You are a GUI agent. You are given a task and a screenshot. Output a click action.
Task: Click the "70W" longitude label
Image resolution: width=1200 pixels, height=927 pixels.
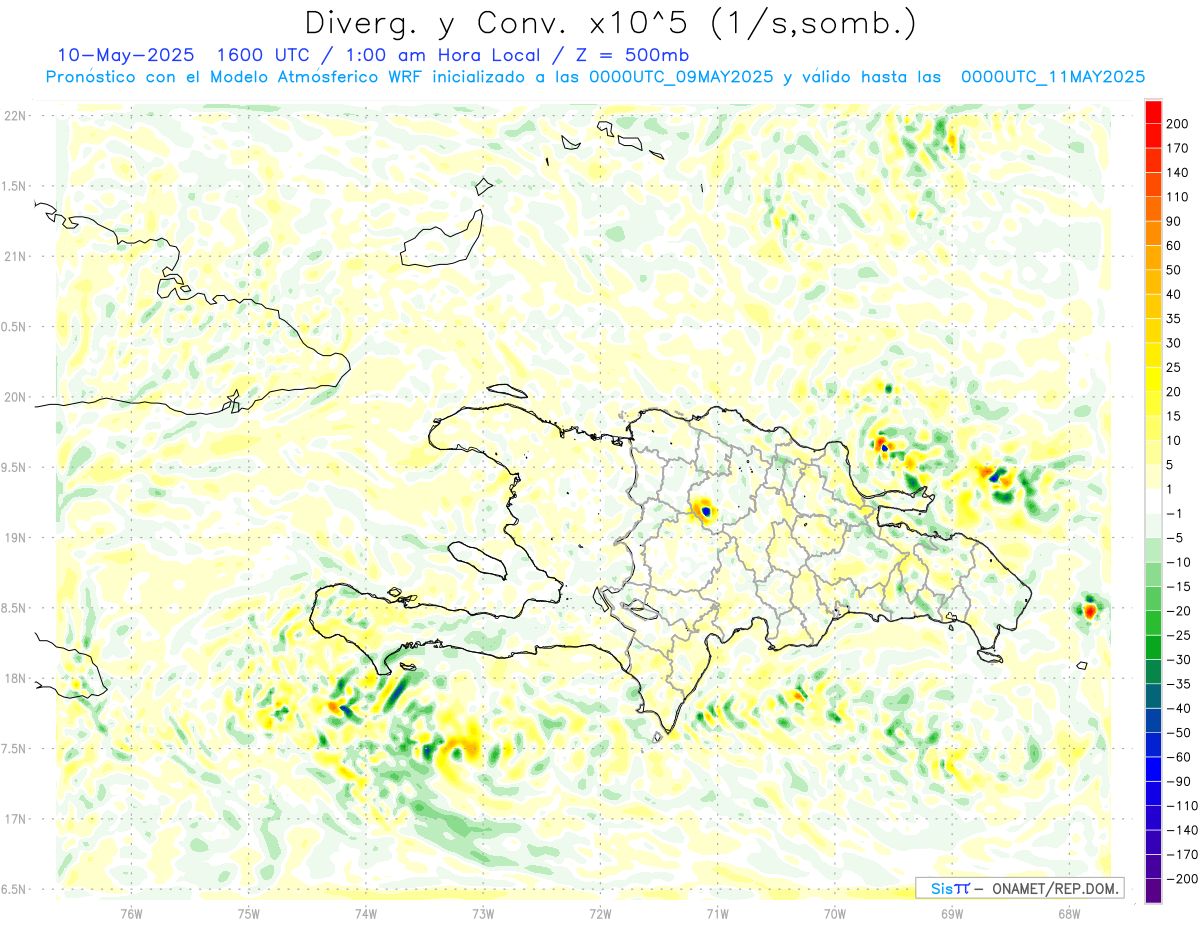(x=835, y=913)
